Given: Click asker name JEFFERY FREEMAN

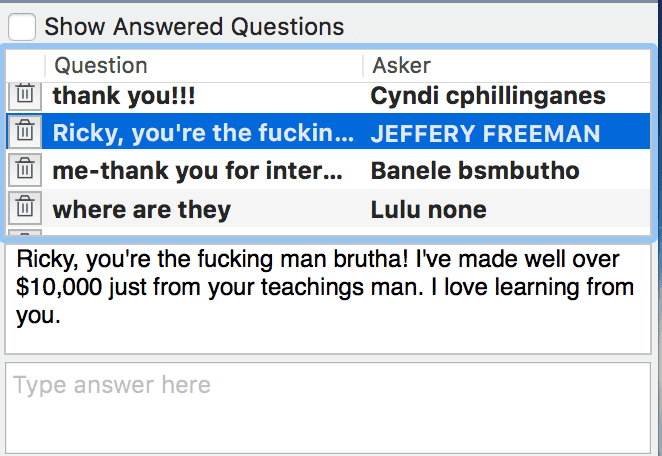Looking at the screenshot, I should 485,133.
